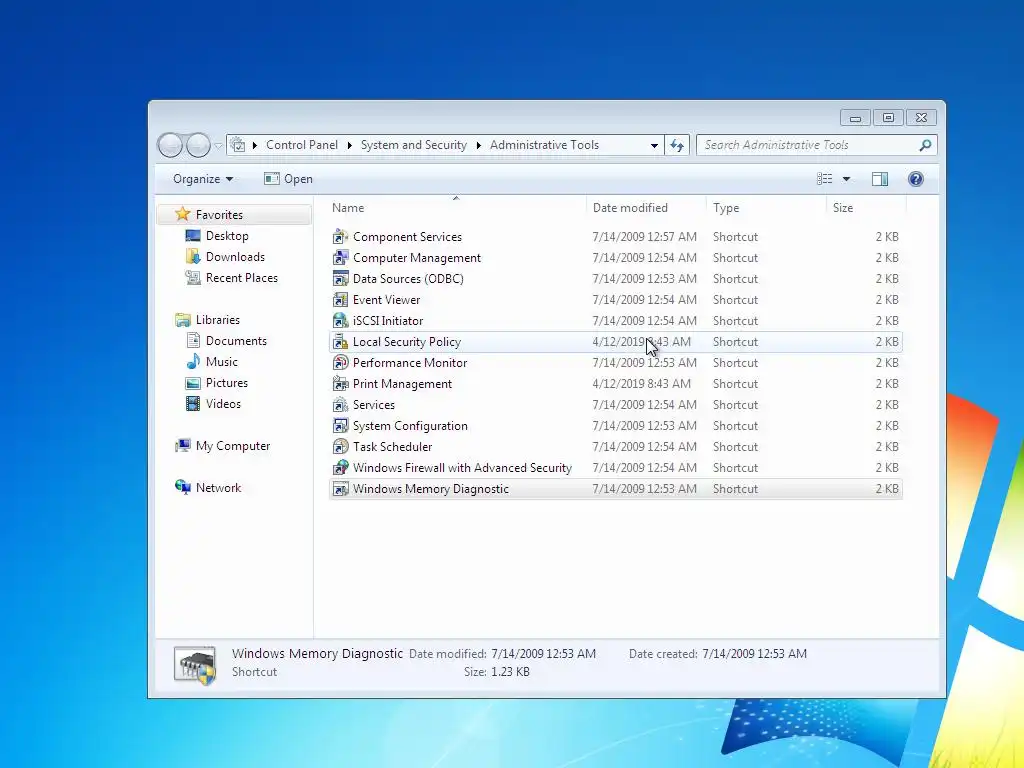
Task: Click the My Computer icon
Action: (183, 445)
